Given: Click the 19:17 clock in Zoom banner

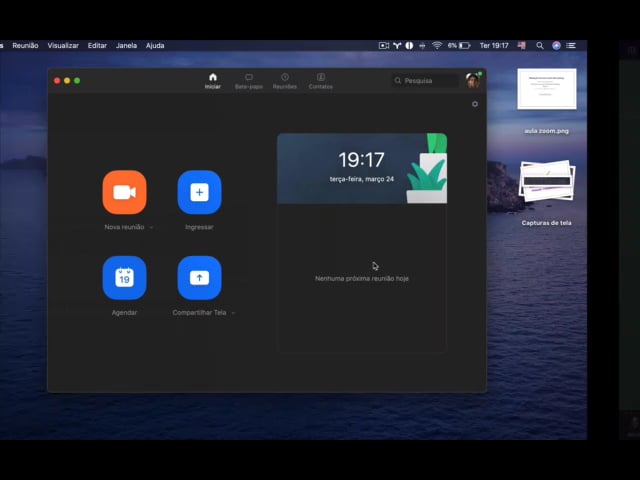Looking at the screenshot, I should click(x=362, y=160).
